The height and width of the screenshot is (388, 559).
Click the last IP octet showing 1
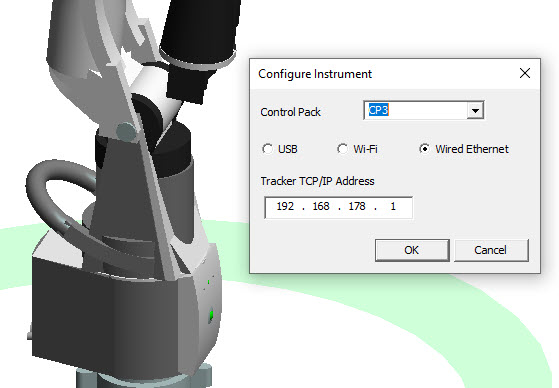click(x=393, y=206)
